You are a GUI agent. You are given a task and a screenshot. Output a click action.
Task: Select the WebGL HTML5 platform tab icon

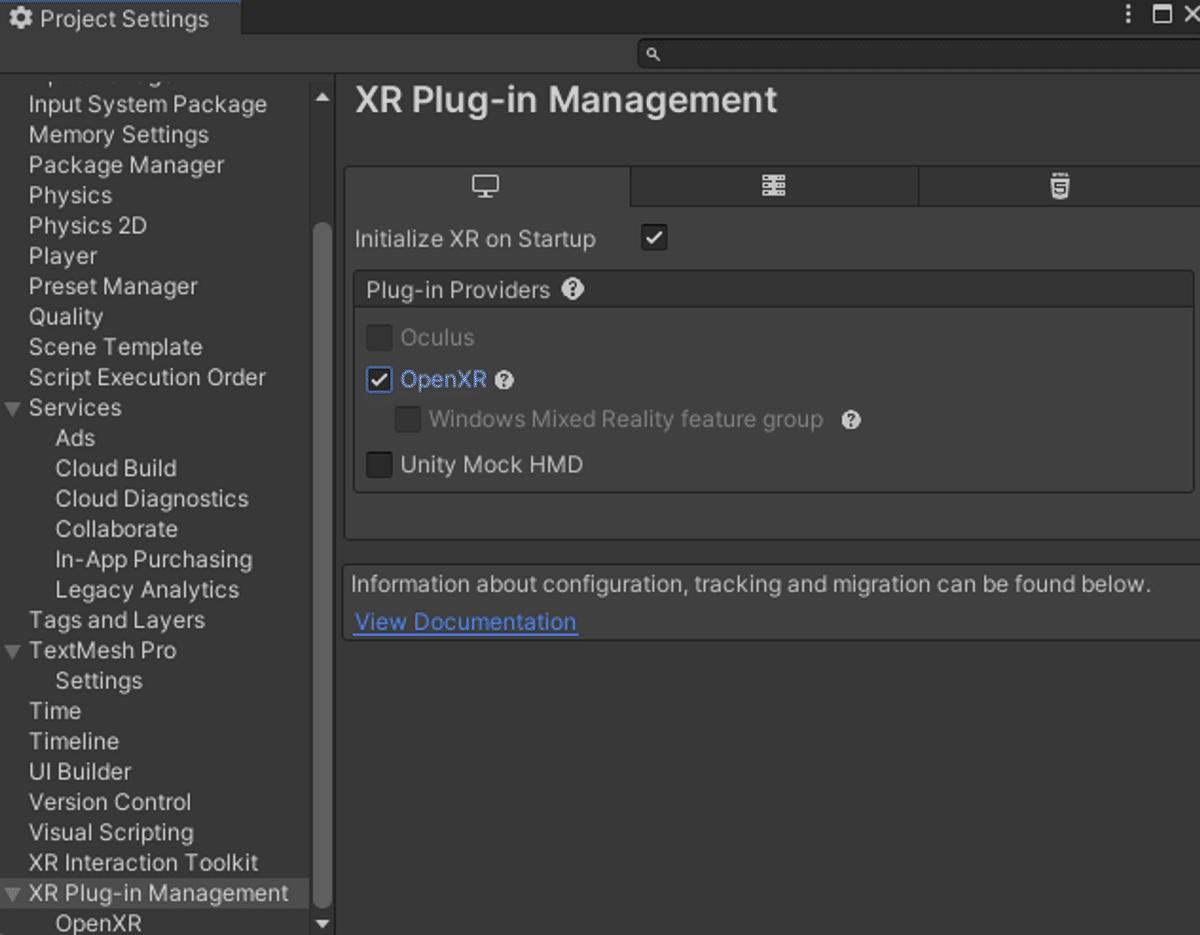(1060, 186)
